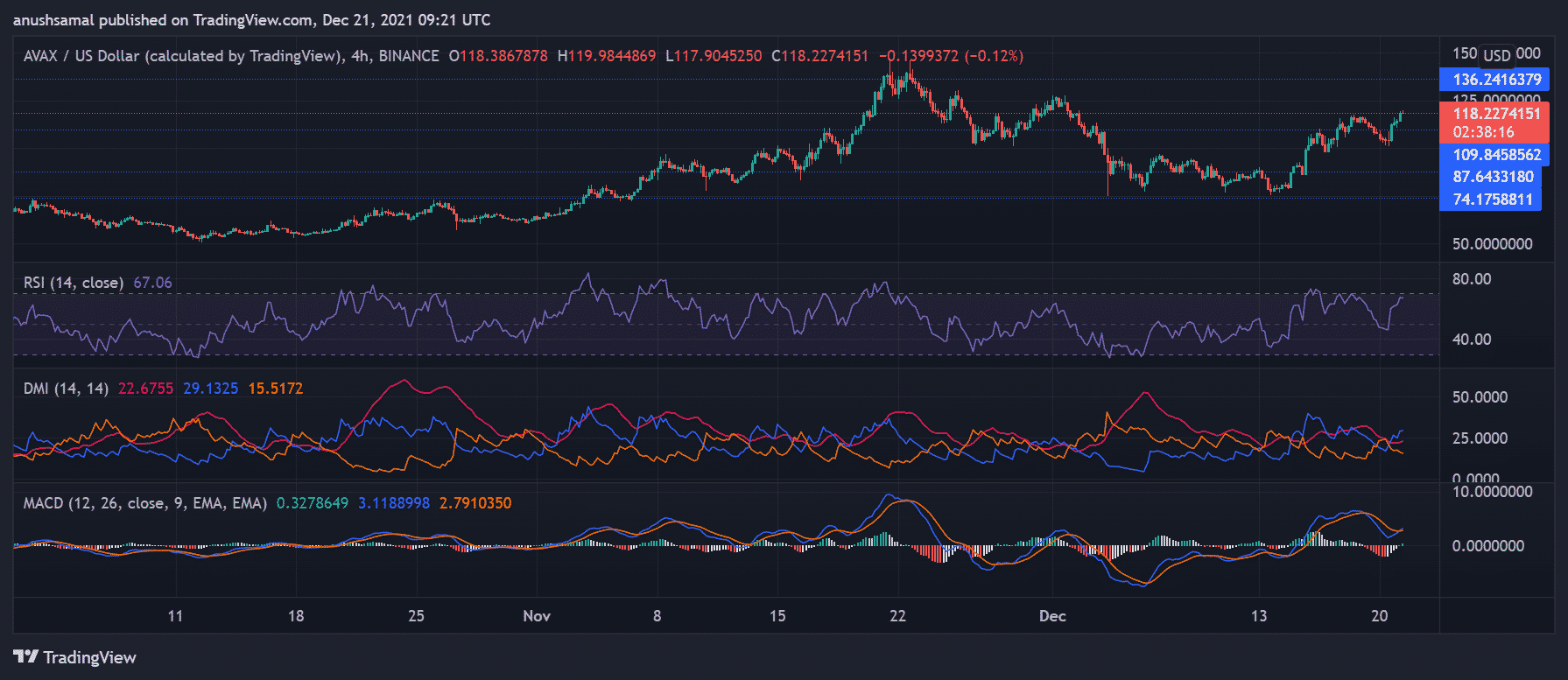This screenshot has height=680, width=1568.
Task: Click the Dec marker on time axis
Action: (1051, 616)
